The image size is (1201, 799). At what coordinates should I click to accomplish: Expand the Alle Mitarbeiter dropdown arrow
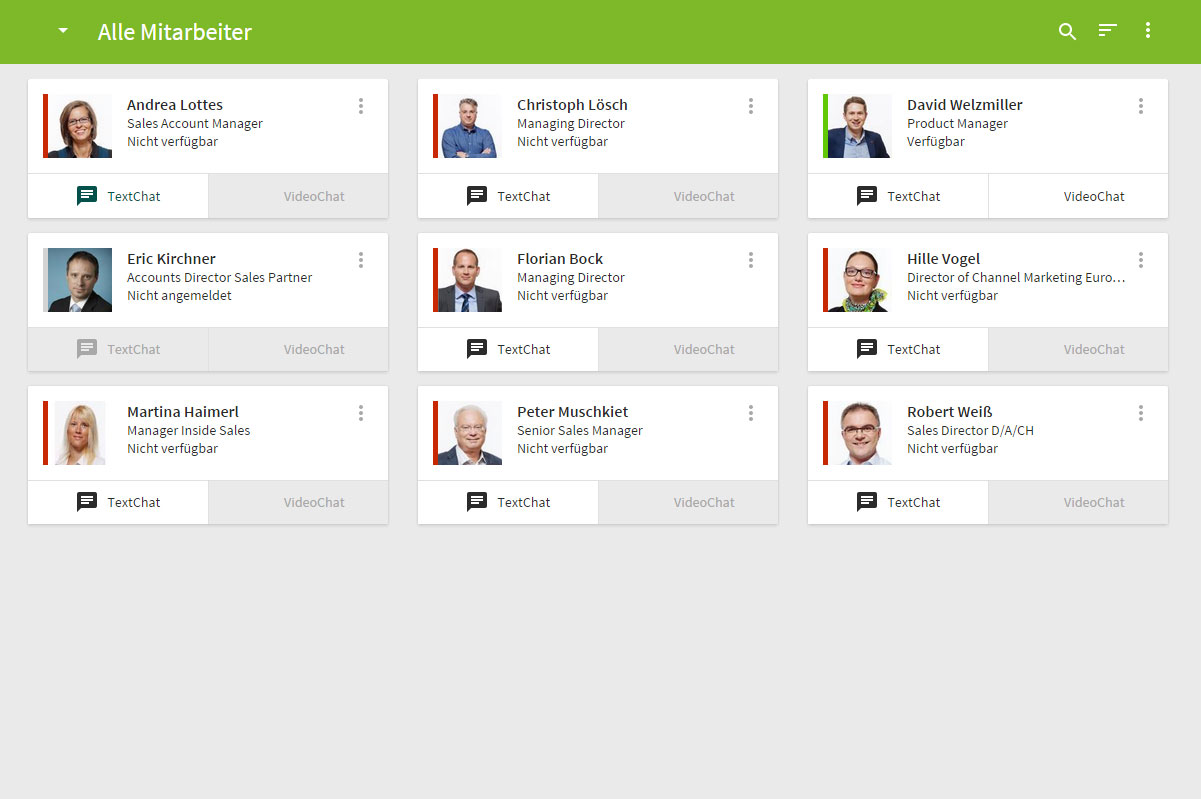(63, 31)
